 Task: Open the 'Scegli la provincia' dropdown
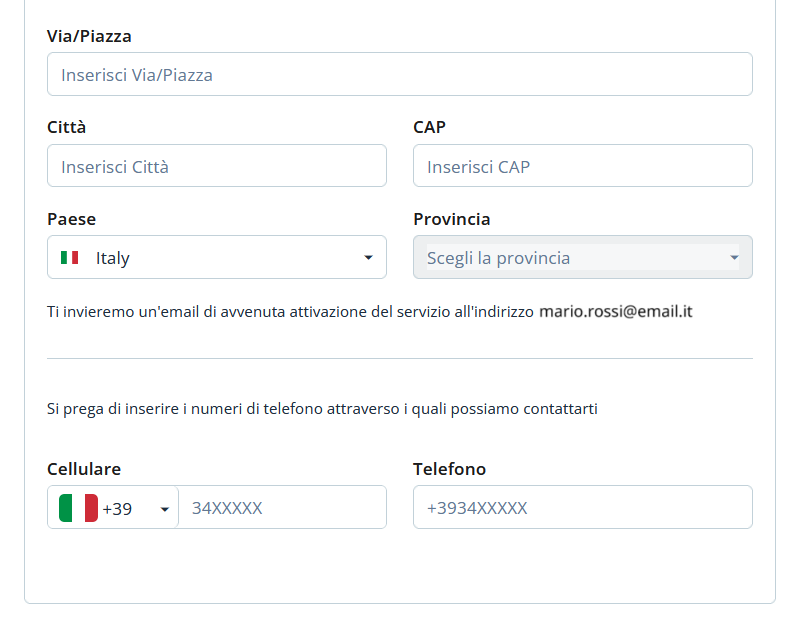click(x=582, y=258)
